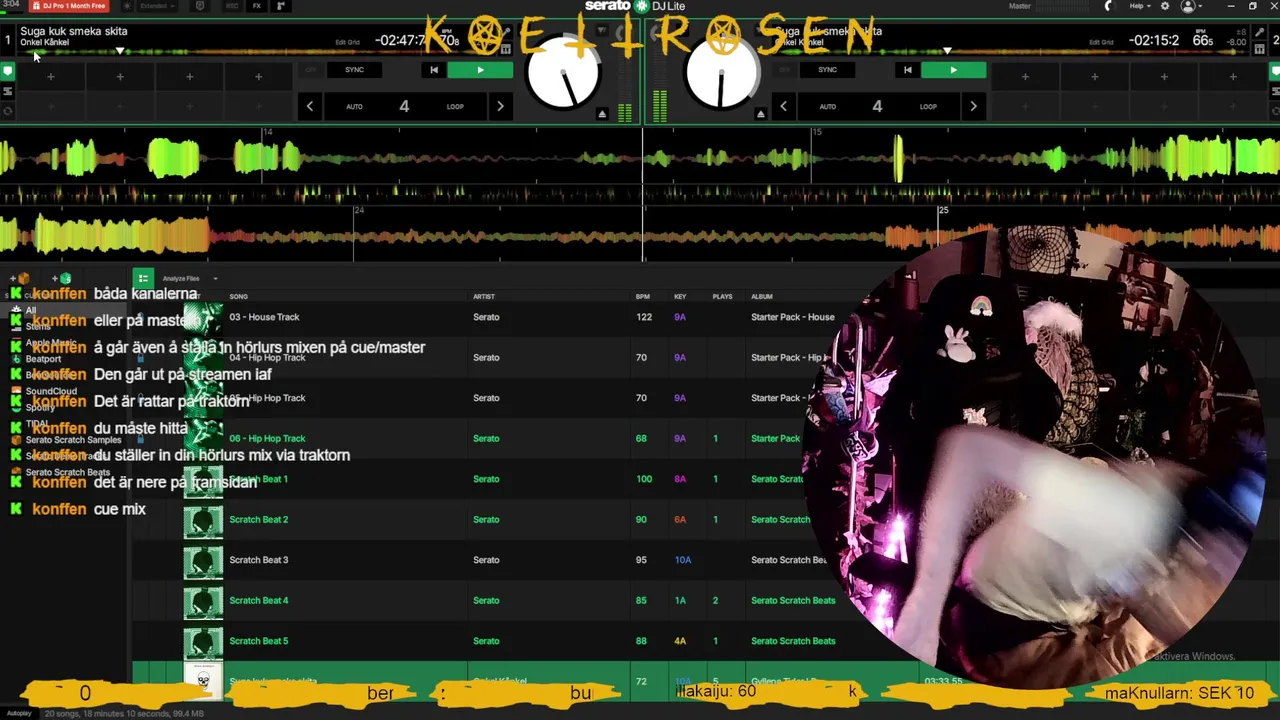Increase right deck auto loop size
1280x720 pixels.
[x=973, y=106]
